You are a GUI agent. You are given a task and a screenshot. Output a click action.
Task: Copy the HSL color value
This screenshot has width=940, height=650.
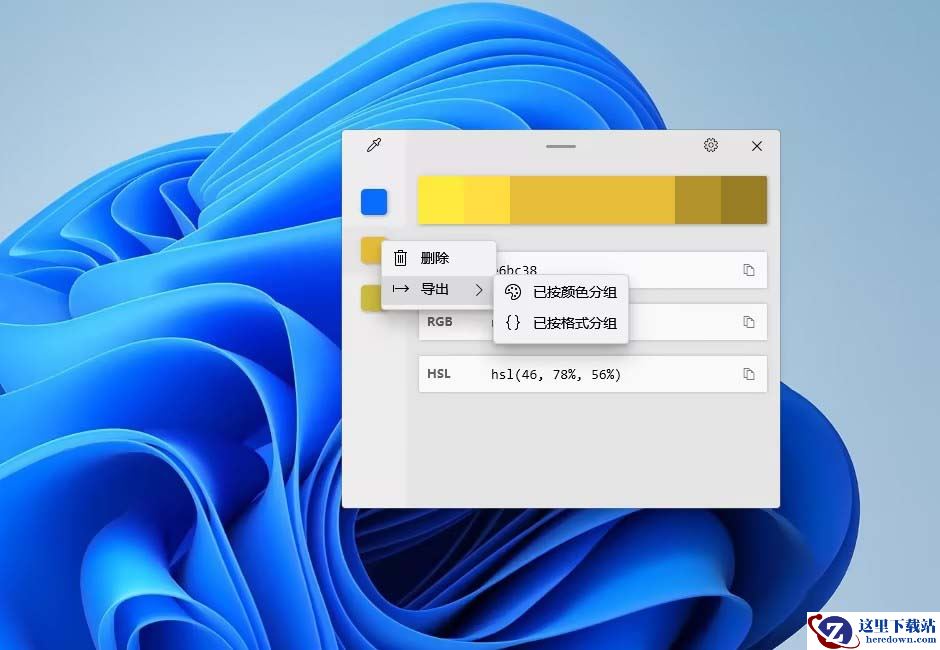pos(748,374)
